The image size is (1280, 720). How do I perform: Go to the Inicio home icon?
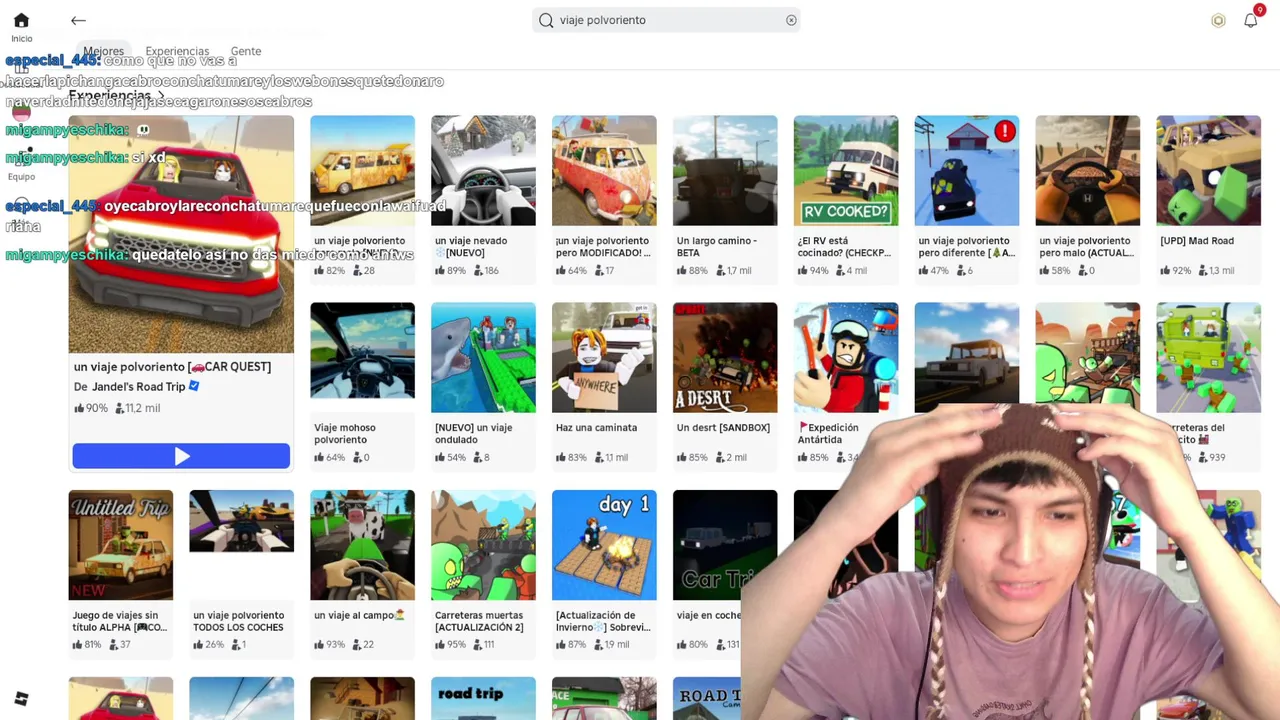coord(21,20)
